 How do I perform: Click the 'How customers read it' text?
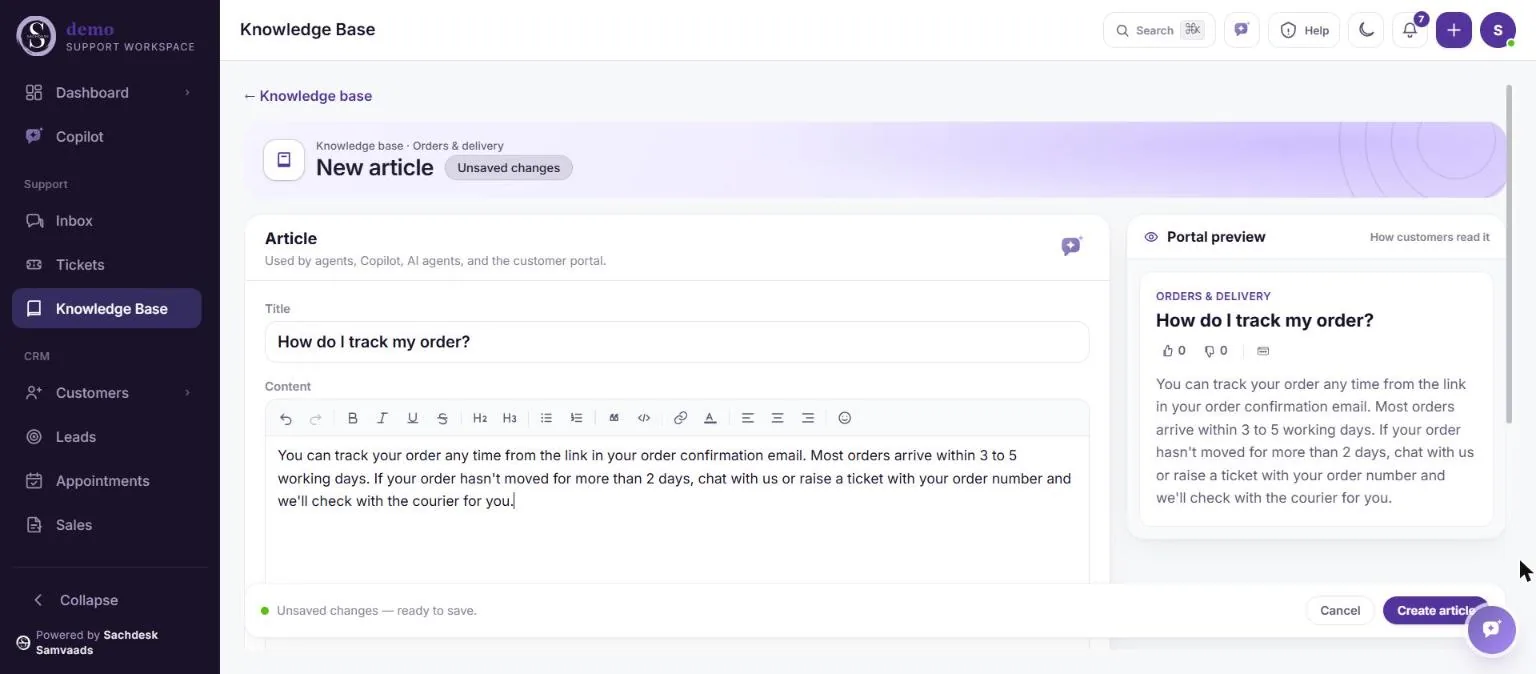click(x=1429, y=237)
